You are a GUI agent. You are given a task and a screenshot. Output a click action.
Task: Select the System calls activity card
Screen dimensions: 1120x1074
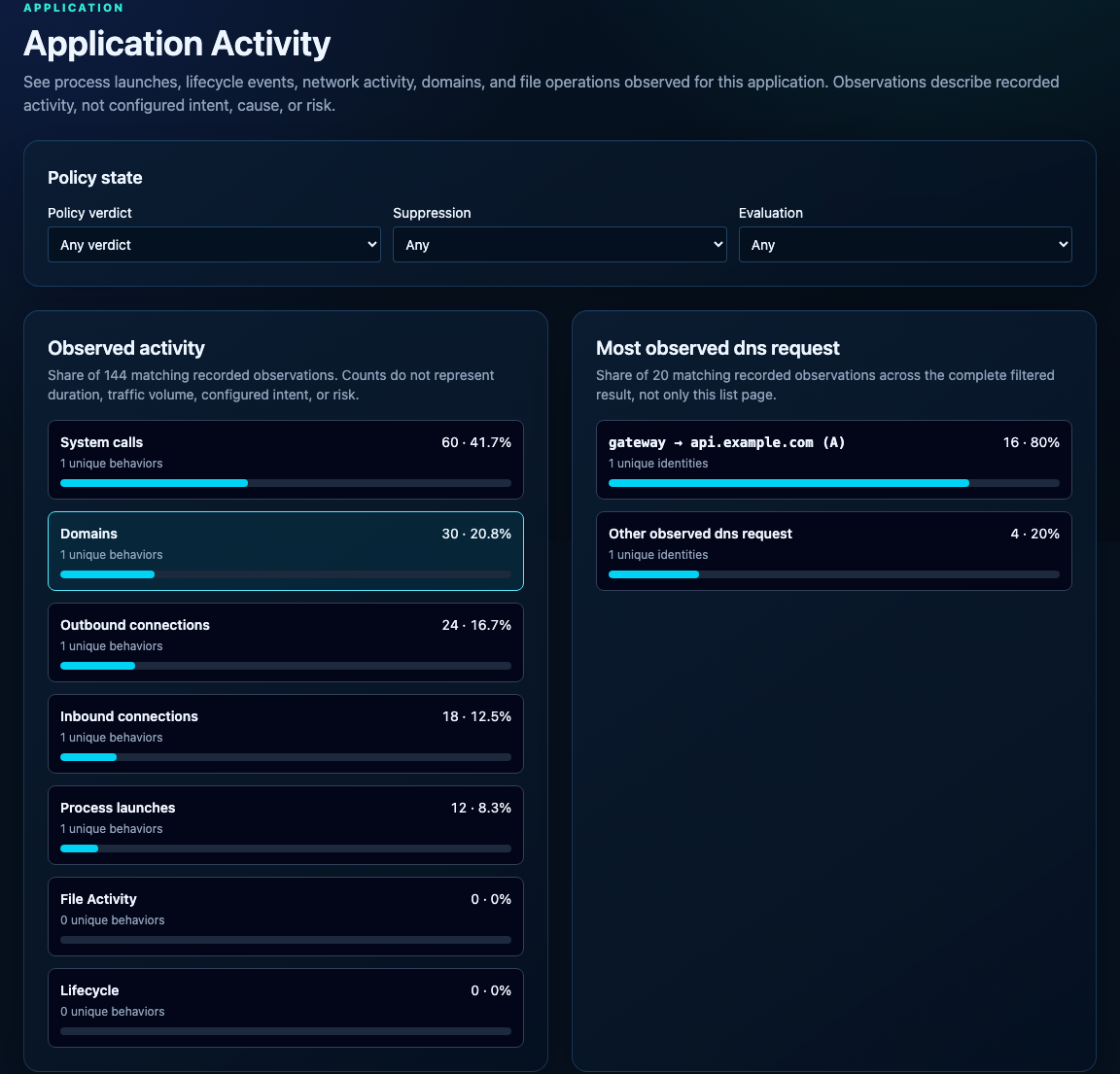[286, 460]
